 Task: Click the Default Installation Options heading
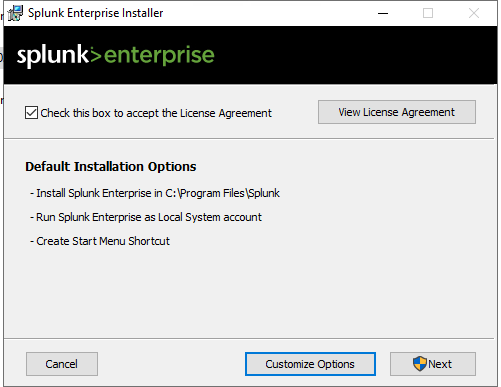[x=111, y=167]
